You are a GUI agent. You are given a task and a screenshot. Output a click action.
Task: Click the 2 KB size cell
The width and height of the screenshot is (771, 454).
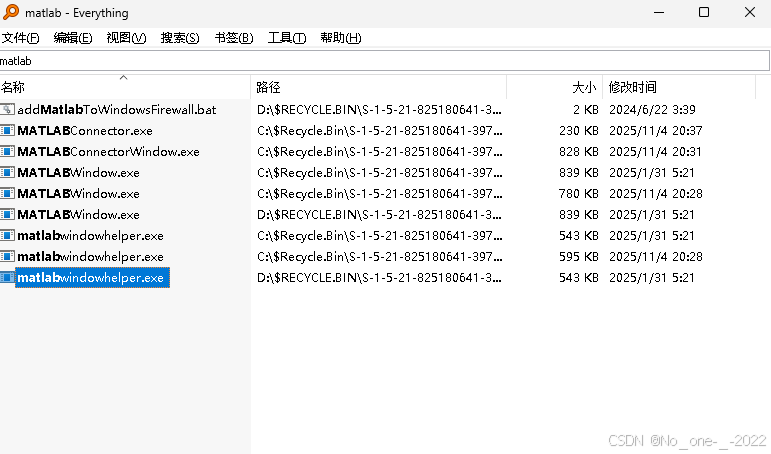[585, 109]
